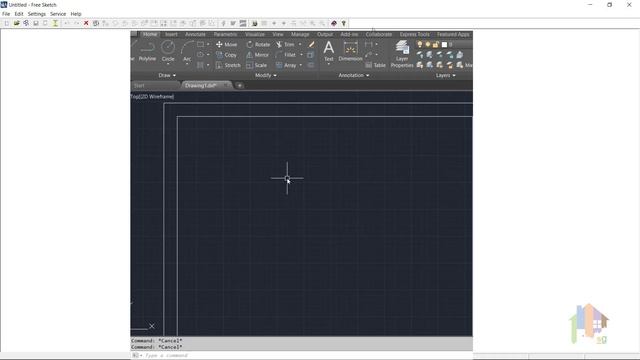Switch to the Annotate ribbon tab
Screen dimensions: 640x360
195,34
